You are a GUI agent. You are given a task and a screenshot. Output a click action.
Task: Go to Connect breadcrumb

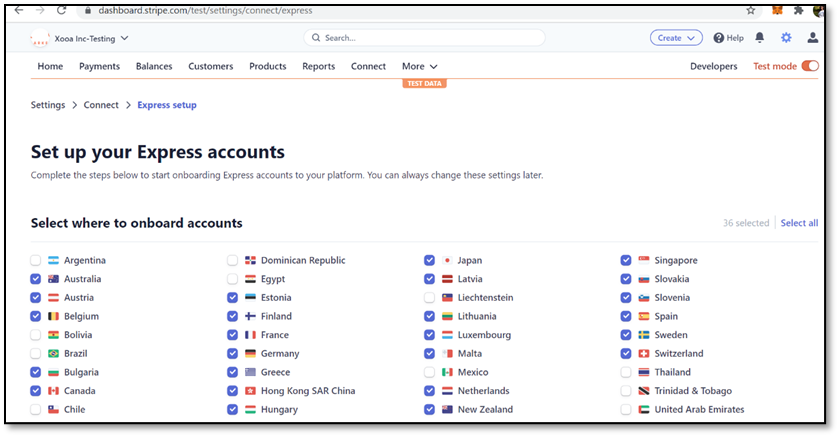pos(101,105)
